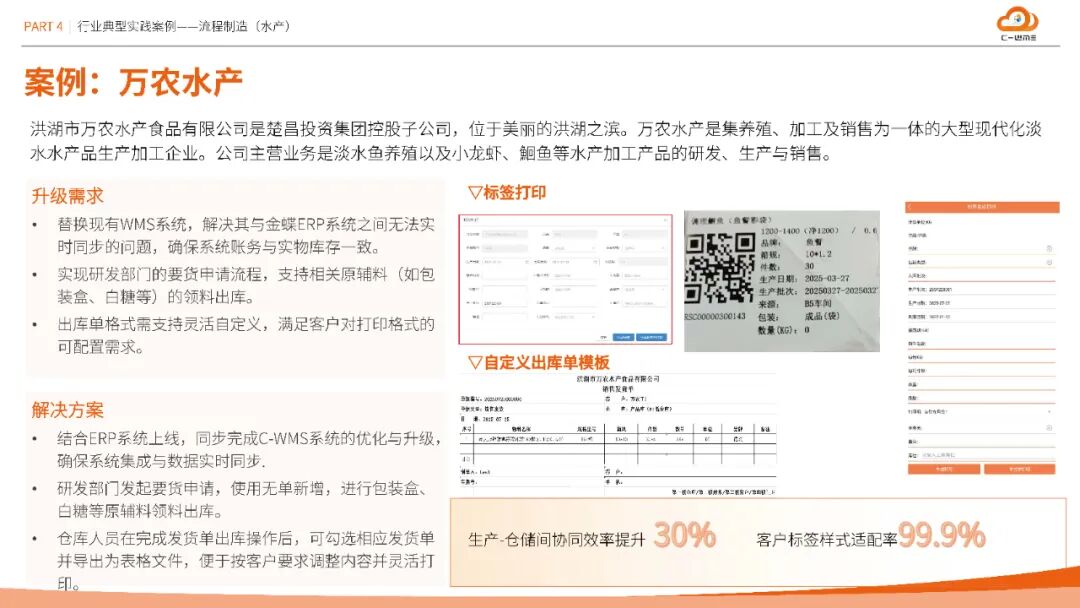Click the 99.9% adaptation rate figure
Viewport: 1080px width, 608px height.
pyautogui.click(x=942, y=535)
